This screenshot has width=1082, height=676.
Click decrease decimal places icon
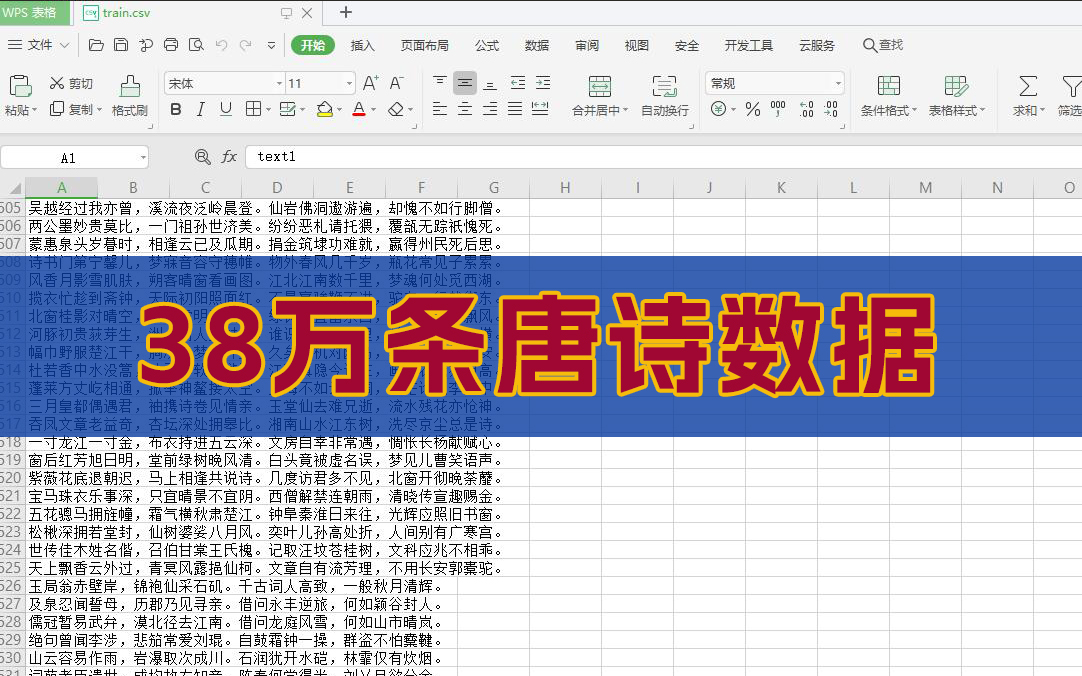pyautogui.click(x=831, y=109)
